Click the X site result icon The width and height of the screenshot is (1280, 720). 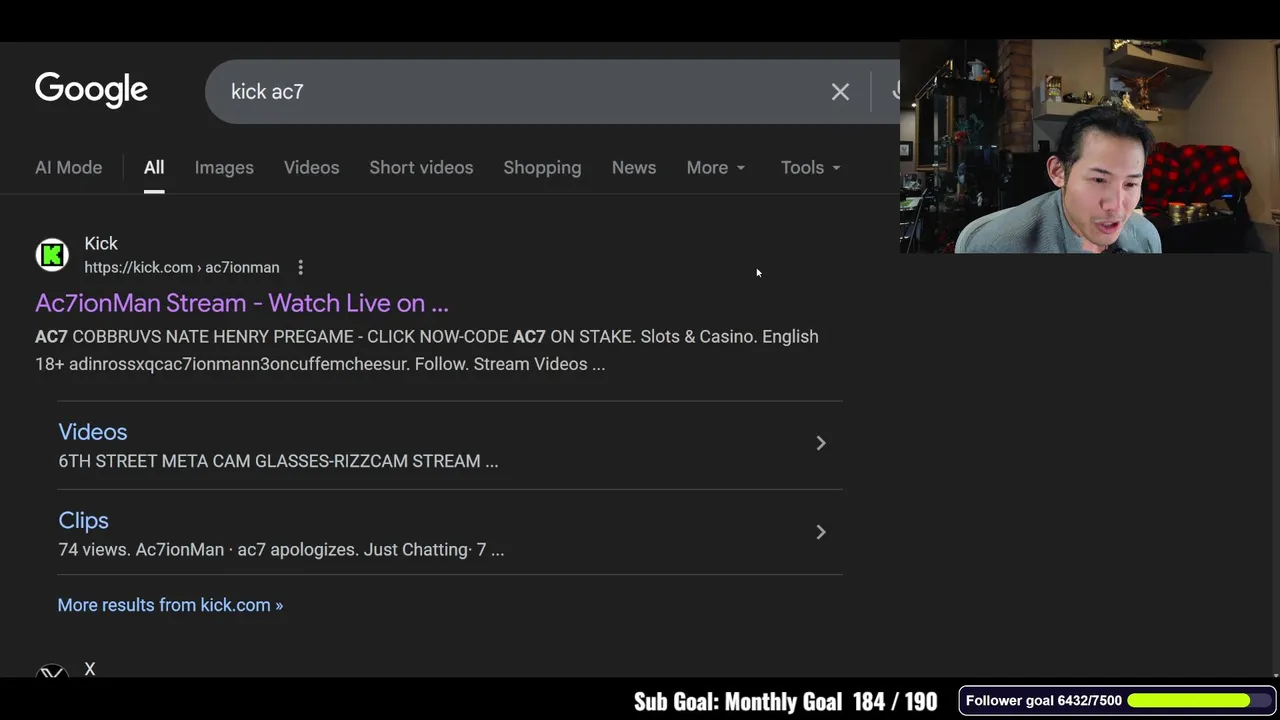tap(52, 671)
